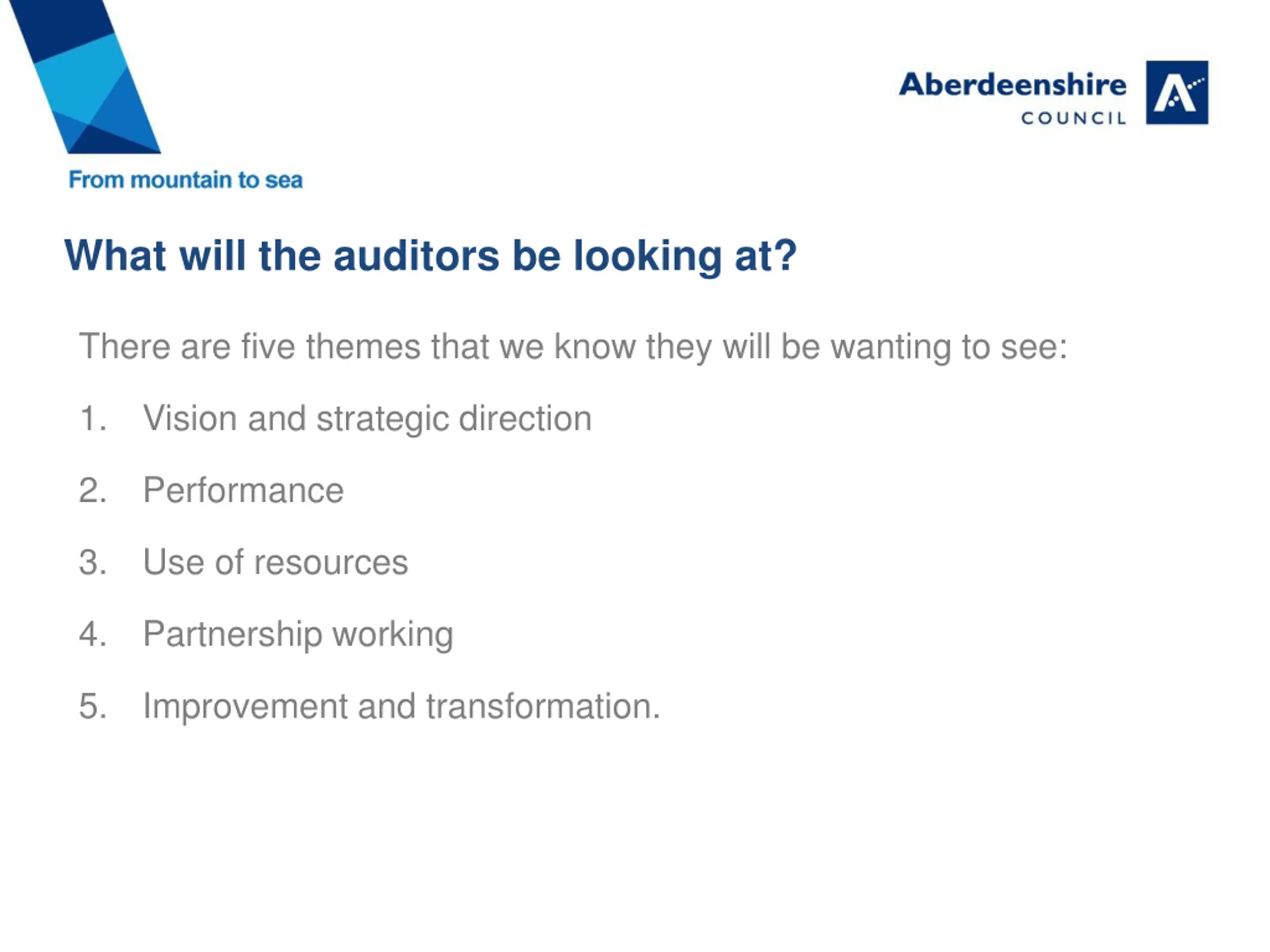1270x952 pixels.
Task: Click the five themes intro sentence
Action: [573, 347]
